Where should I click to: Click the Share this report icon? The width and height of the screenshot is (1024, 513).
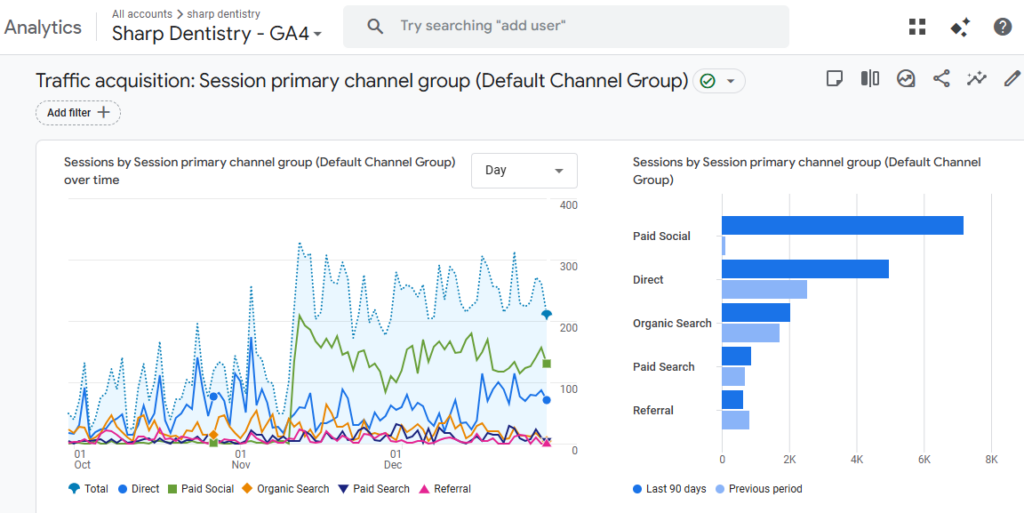pos(941,79)
